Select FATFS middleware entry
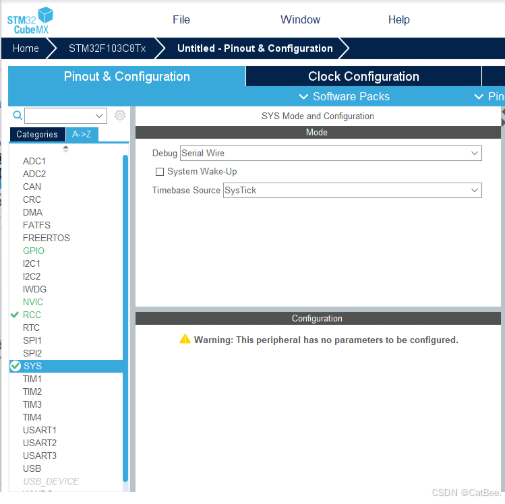The width and height of the screenshot is (505, 504). 37,225
